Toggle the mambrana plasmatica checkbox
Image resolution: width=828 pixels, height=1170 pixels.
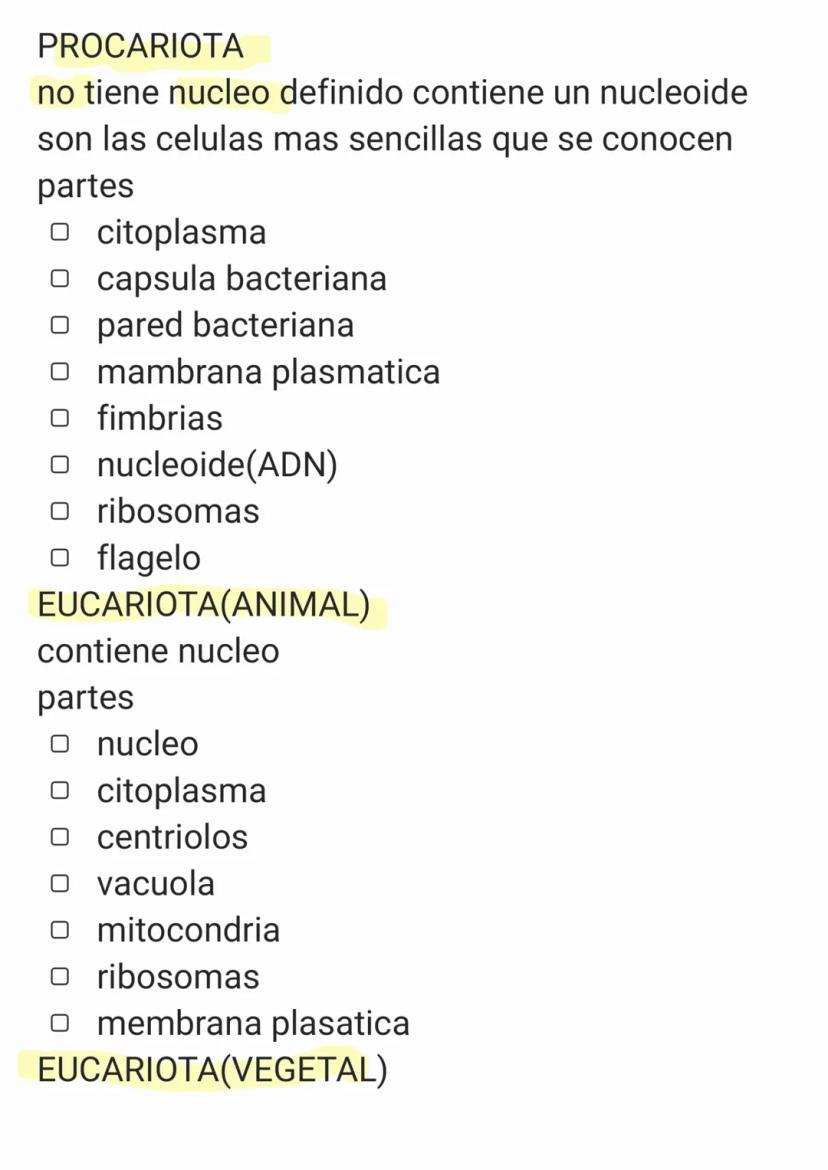click(x=60, y=372)
